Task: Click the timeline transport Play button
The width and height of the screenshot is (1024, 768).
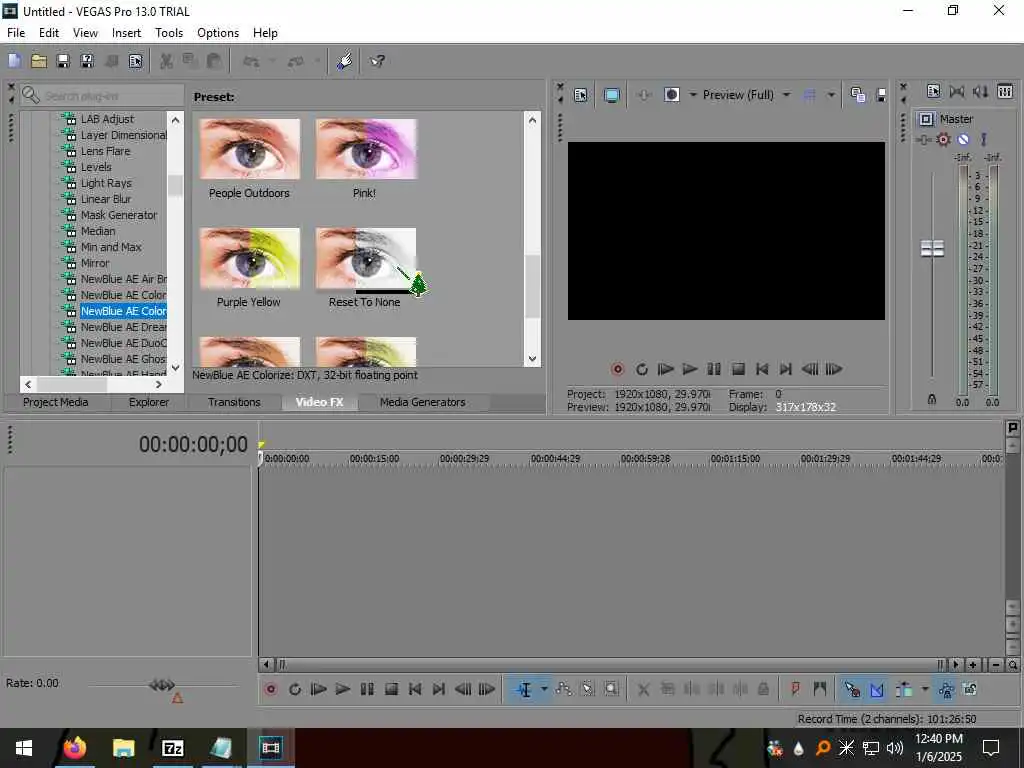Action: [x=342, y=689]
